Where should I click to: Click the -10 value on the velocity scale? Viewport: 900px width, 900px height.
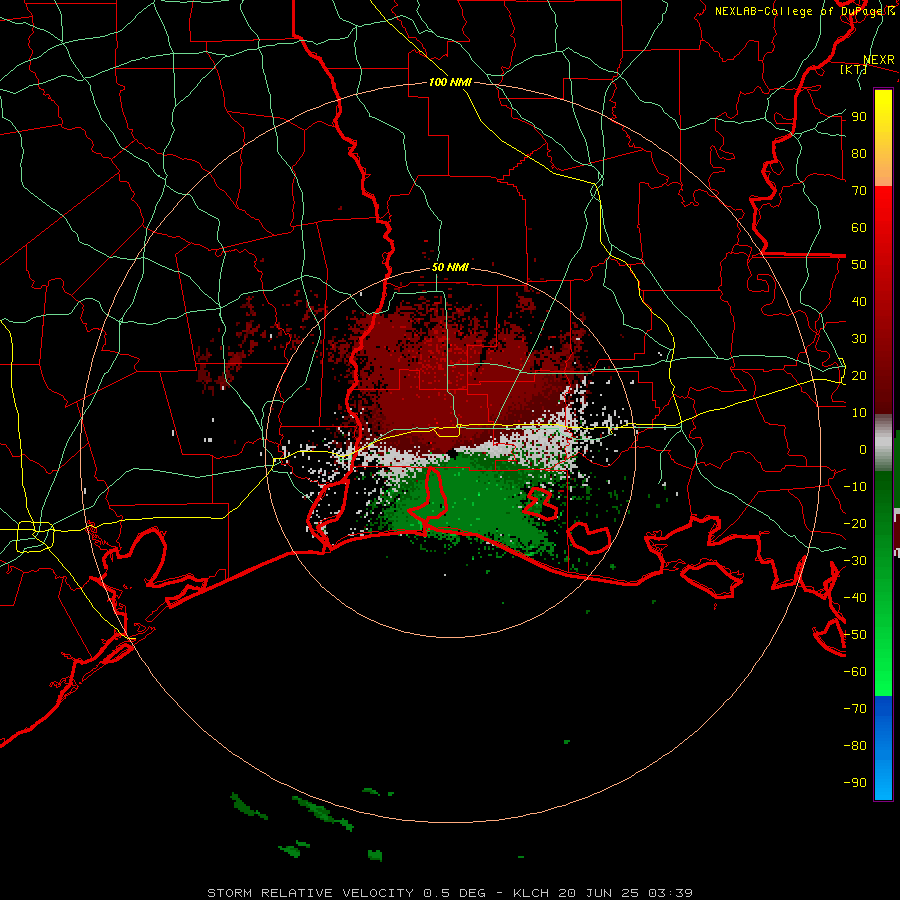tap(855, 487)
